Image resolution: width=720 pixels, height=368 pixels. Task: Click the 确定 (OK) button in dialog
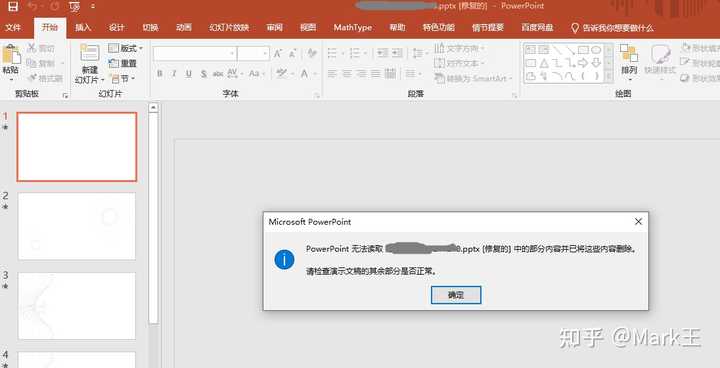(x=456, y=295)
